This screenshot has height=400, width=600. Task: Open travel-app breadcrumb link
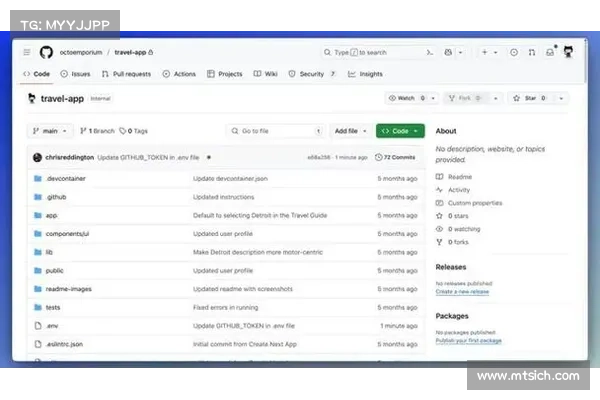pos(130,52)
